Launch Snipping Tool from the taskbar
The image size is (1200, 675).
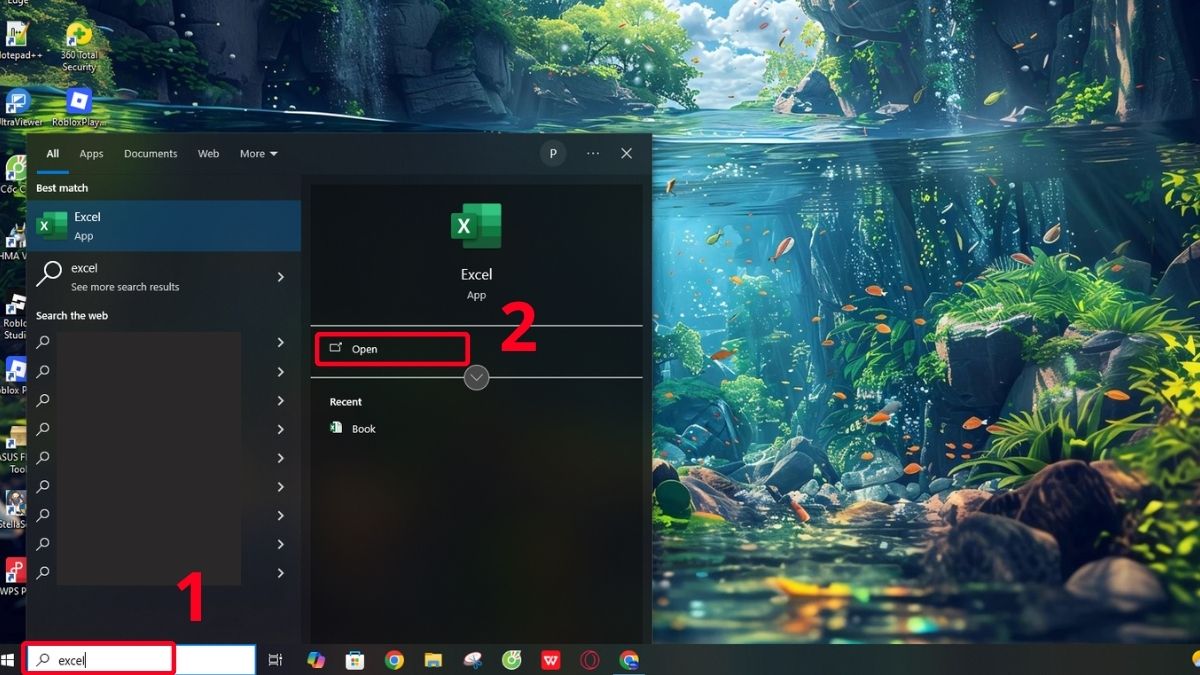(x=473, y=660)
